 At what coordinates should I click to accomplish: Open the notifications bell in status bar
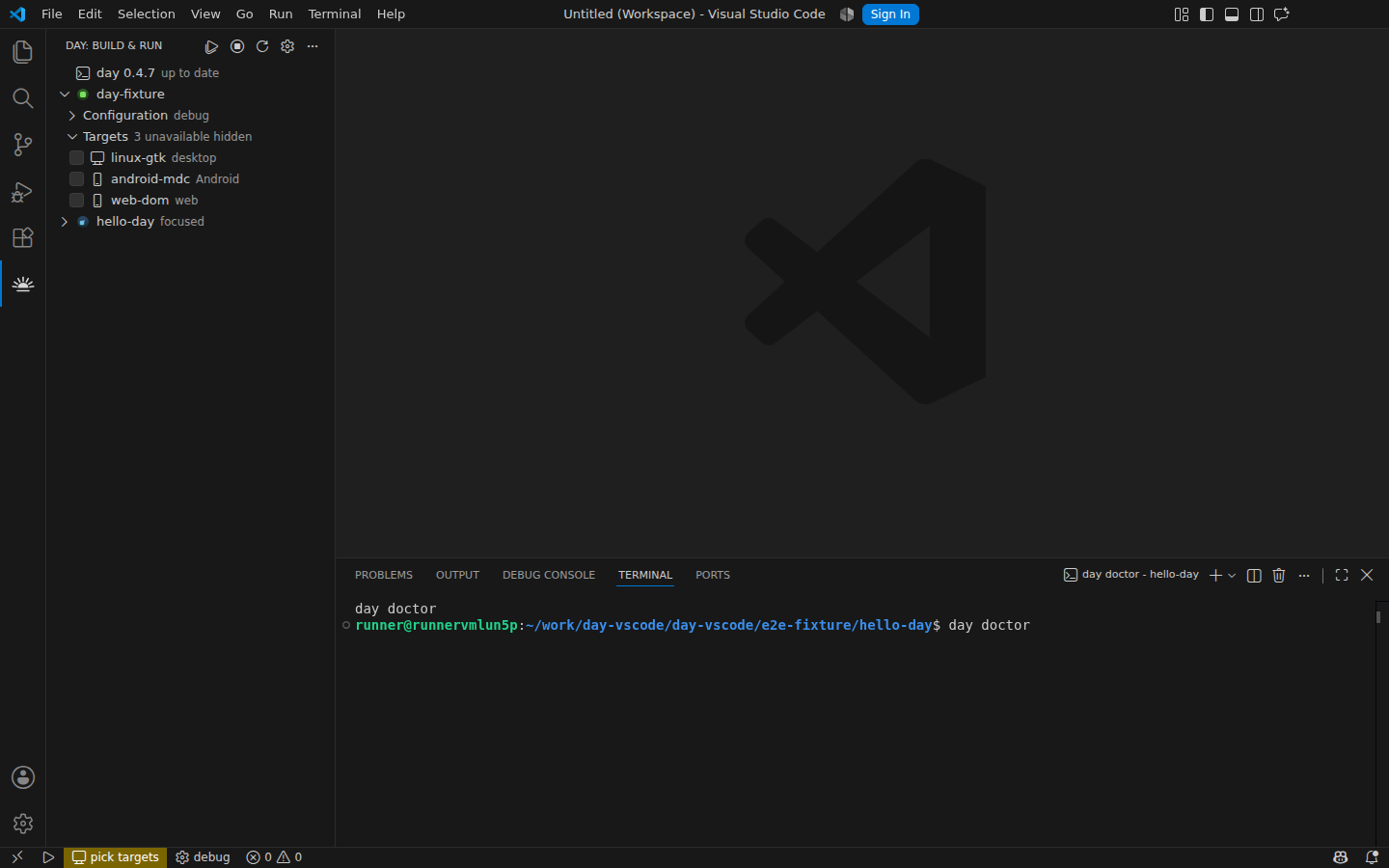[1372, 857]
